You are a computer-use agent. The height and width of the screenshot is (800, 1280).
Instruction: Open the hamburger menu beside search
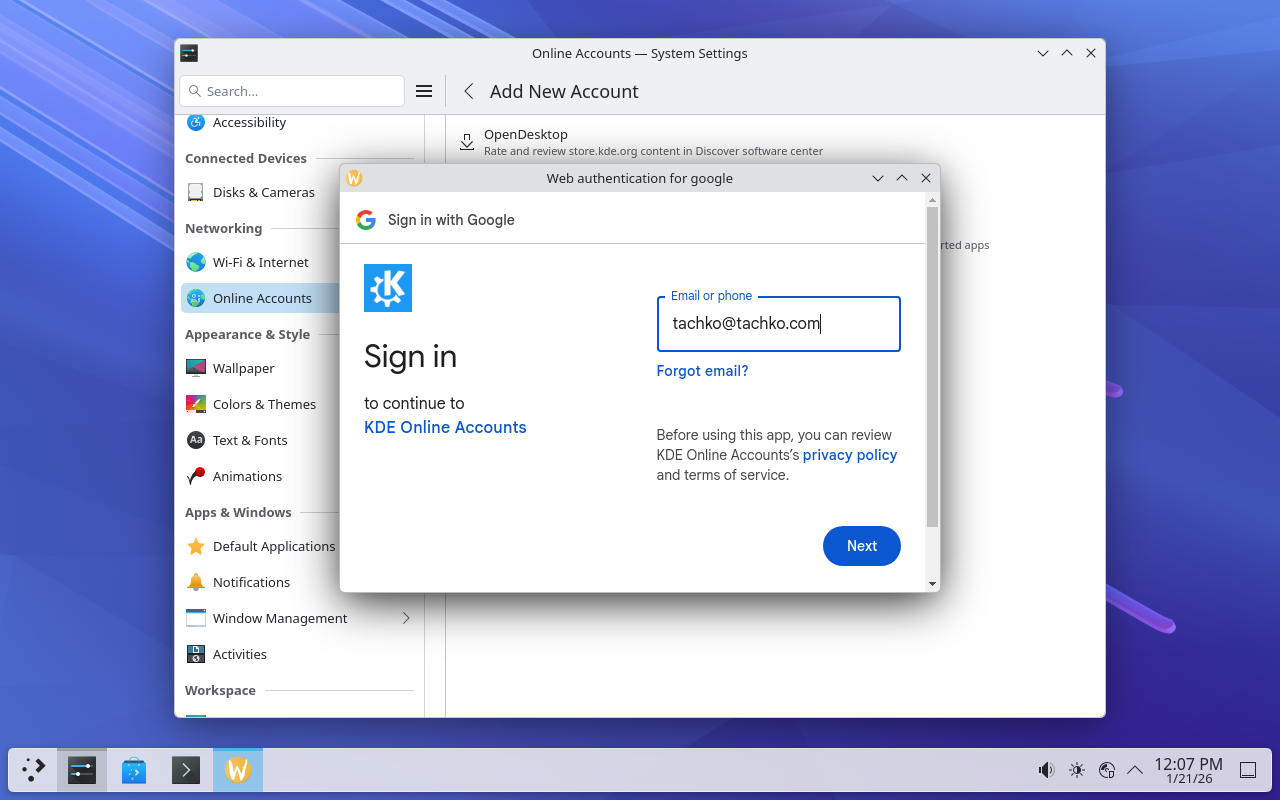(424, 91)
